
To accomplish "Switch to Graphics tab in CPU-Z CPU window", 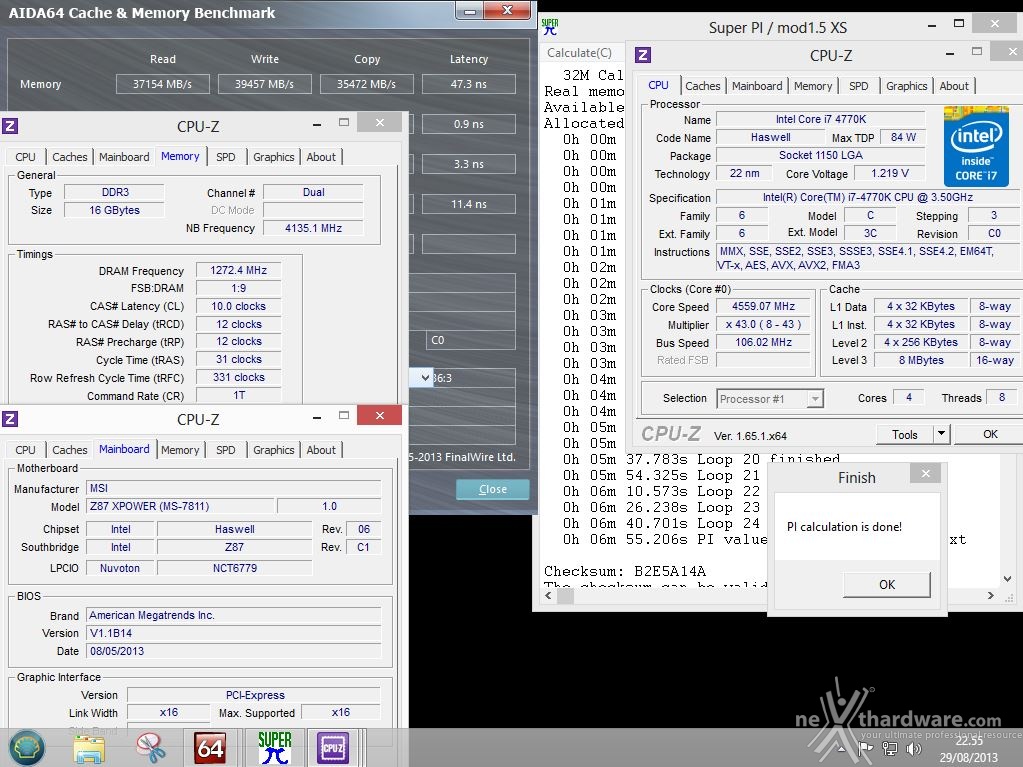I will 906,86.
